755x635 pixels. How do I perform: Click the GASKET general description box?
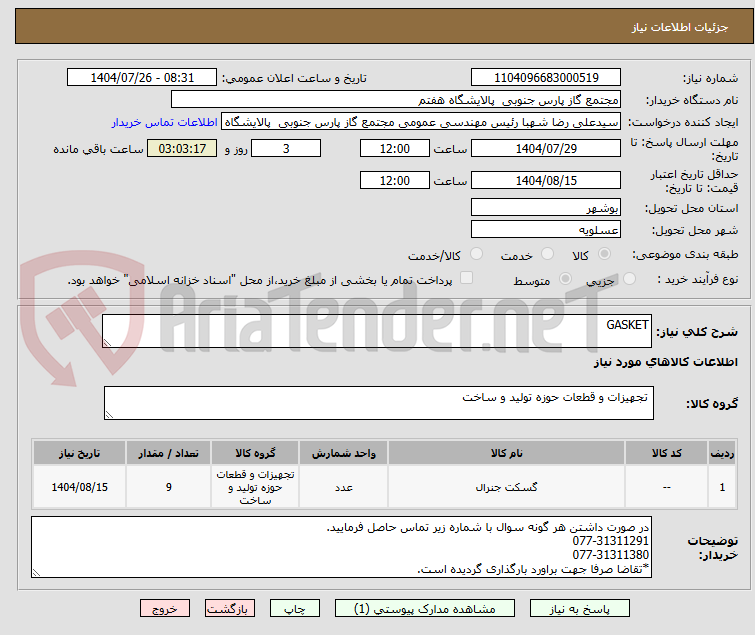point(377,331)
